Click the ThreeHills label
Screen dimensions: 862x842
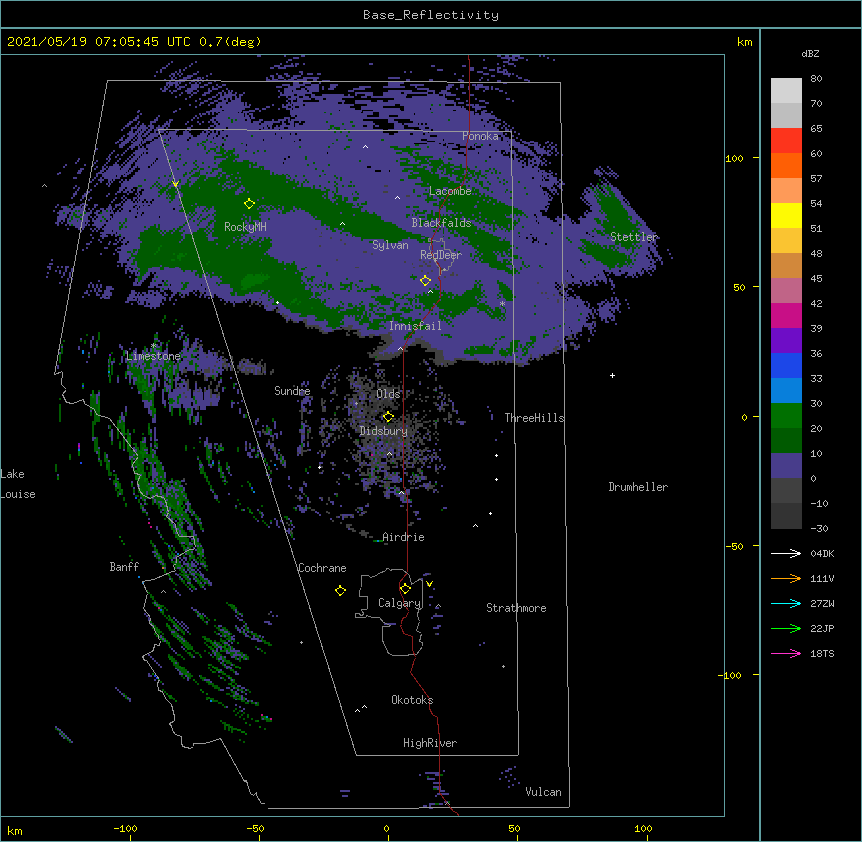click(534, 418)
